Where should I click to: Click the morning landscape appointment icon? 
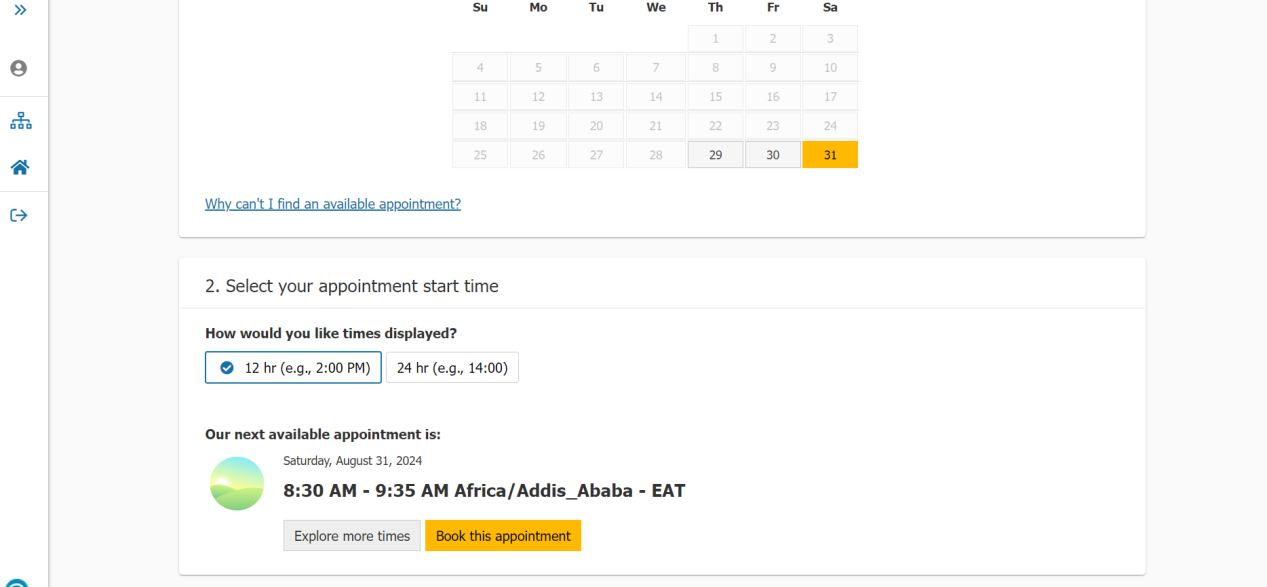pos(237,484)
